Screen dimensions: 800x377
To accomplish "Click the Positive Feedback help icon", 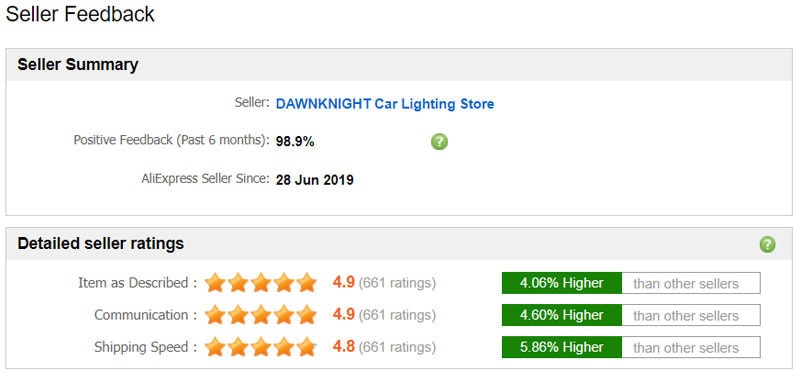I will pyautogui.click(x=439, y=141).
